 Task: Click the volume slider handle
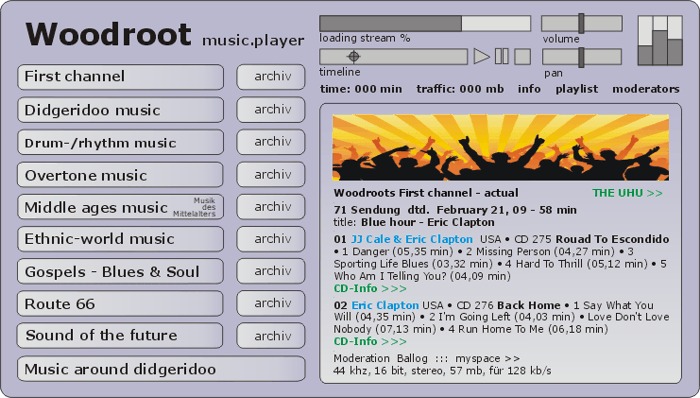point(581,23)
